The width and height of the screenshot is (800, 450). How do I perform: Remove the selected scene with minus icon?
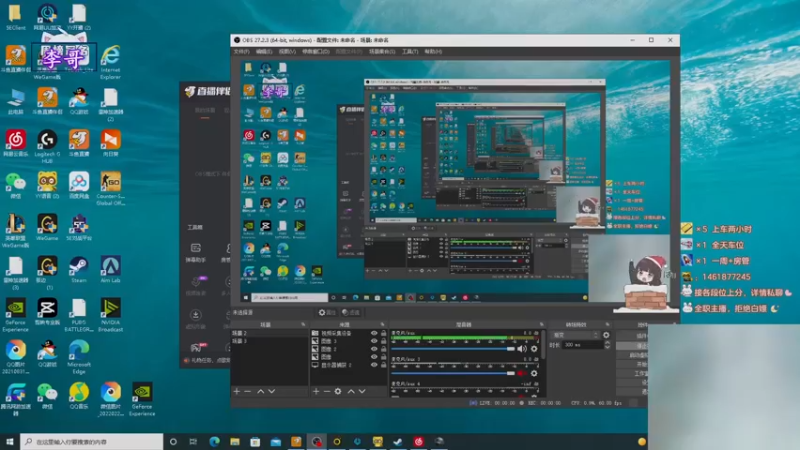tap(247, 391)
